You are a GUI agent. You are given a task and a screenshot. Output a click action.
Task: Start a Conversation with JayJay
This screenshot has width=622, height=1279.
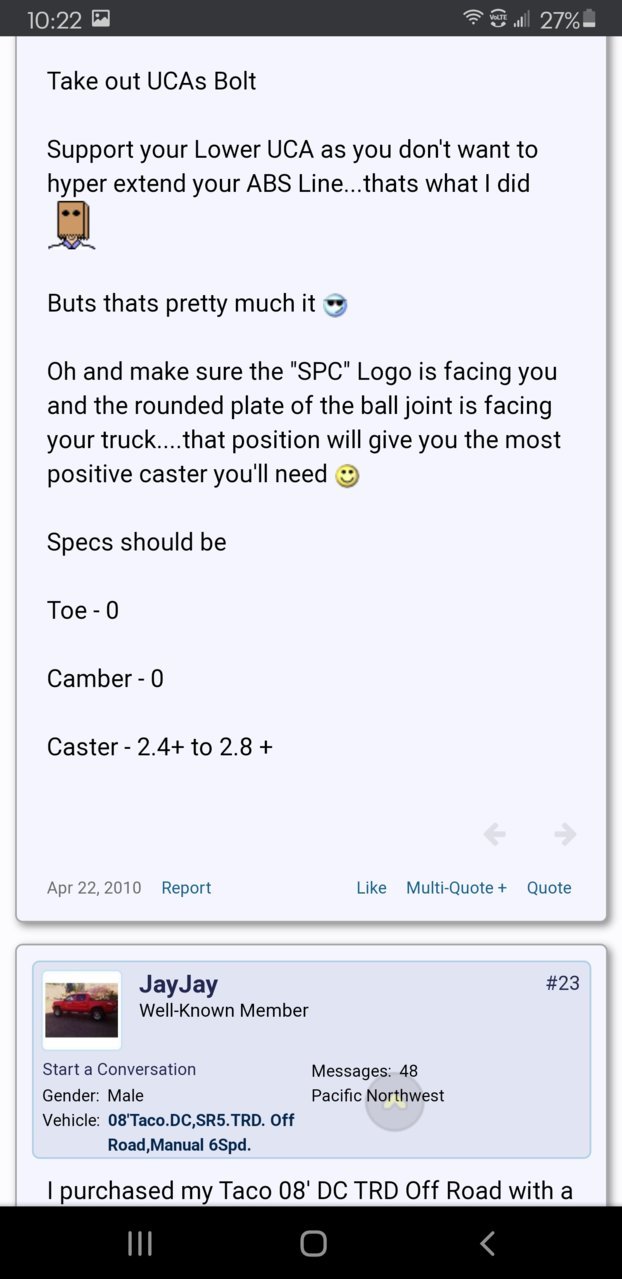119,1069
